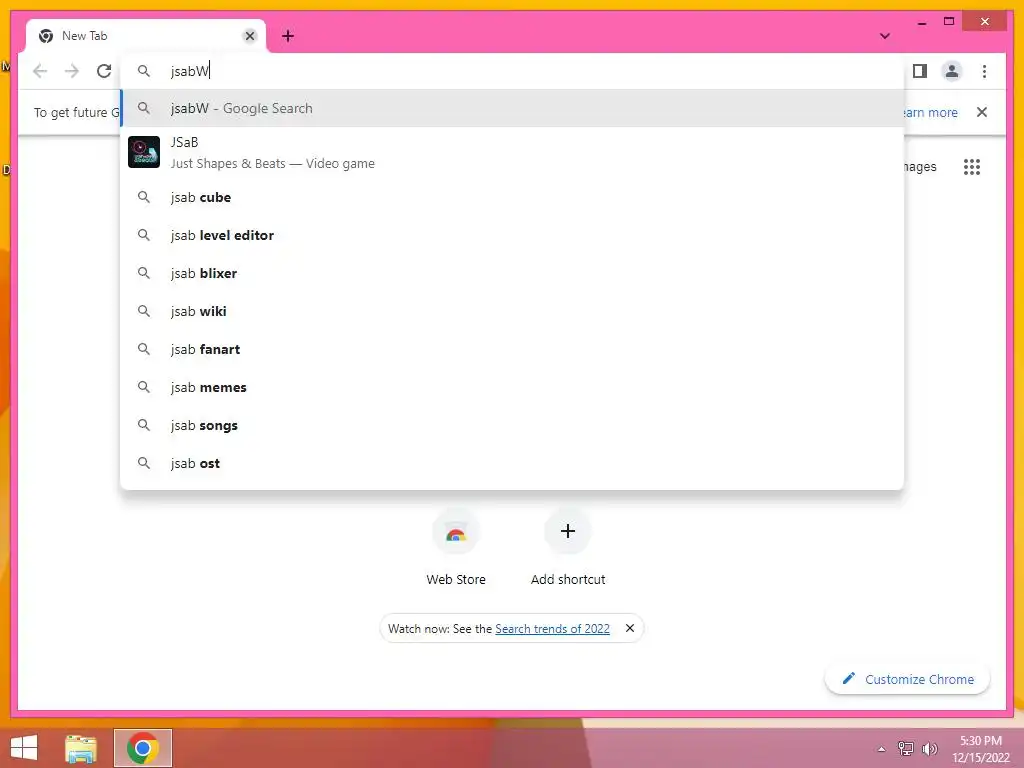
Task: Select the New Tab tab
Action: click(x=146, y=36)
